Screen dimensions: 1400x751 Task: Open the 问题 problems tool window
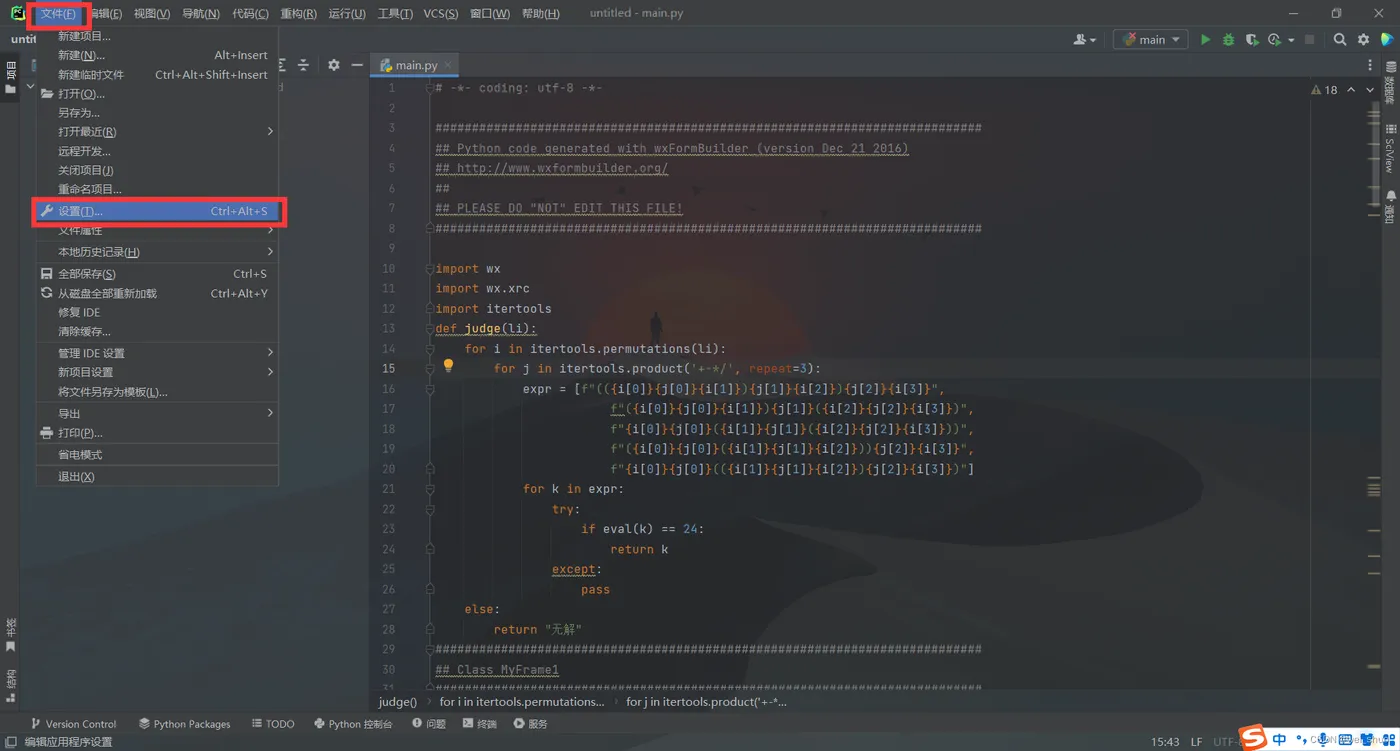[x=429, y=723]
